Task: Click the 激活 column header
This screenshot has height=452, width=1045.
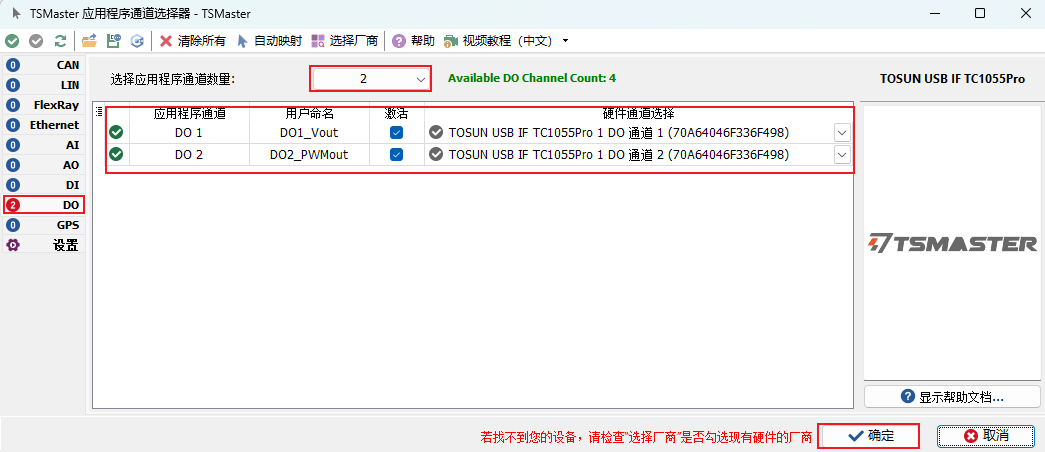Action: [397, 114]
